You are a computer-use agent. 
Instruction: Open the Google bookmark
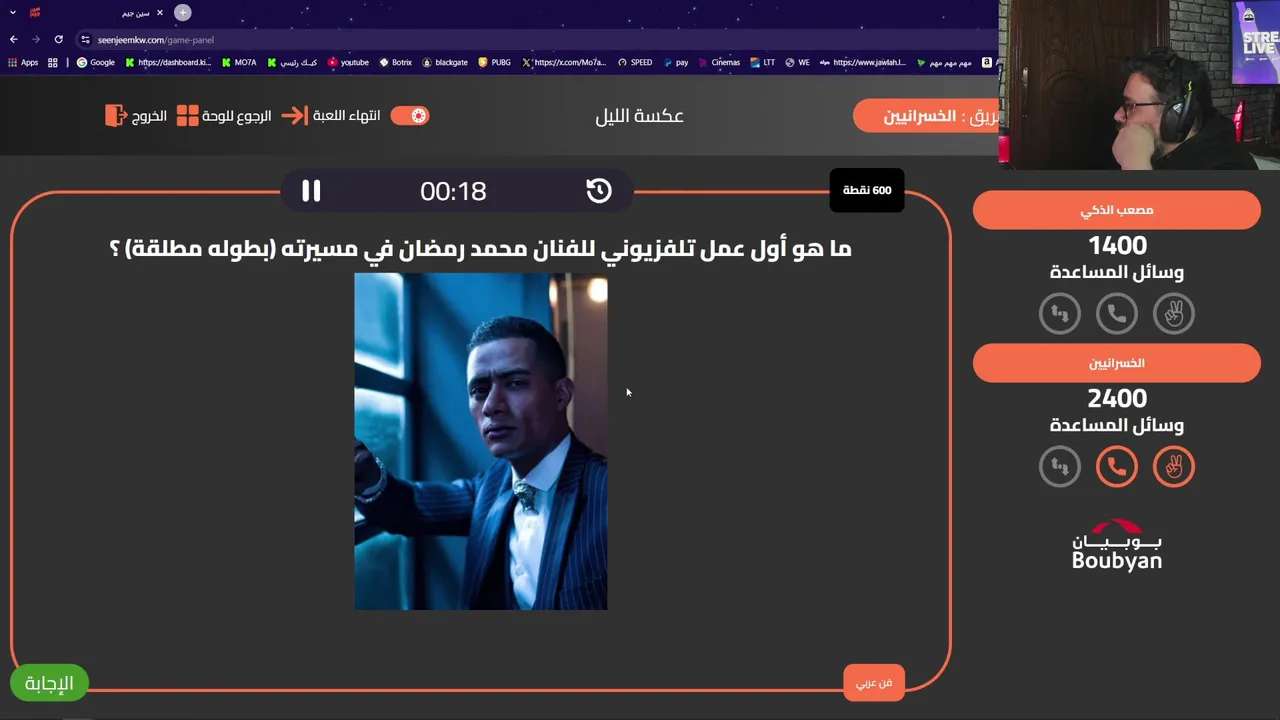(x=96, y=62)
